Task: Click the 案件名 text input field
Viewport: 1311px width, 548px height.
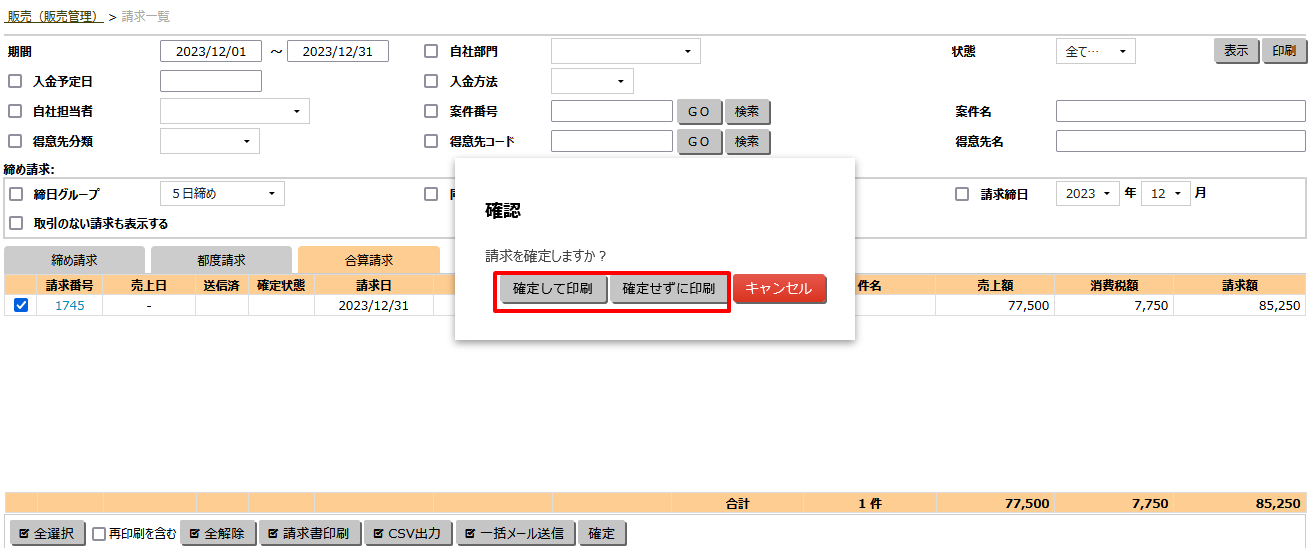Action: click(1180, 112)
